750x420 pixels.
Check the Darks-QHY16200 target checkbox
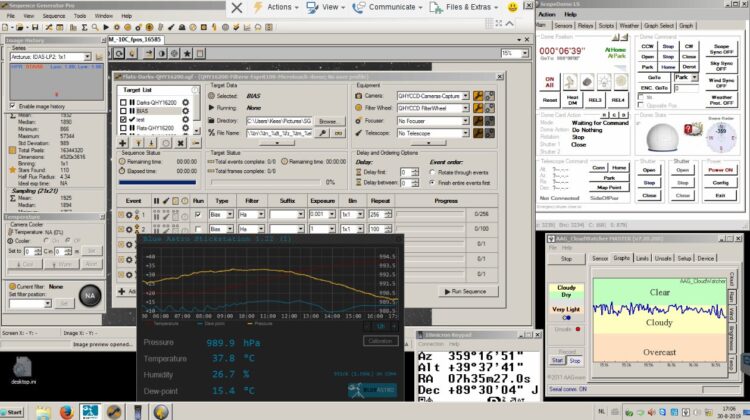pyautogui.click(x=123, y=102)
